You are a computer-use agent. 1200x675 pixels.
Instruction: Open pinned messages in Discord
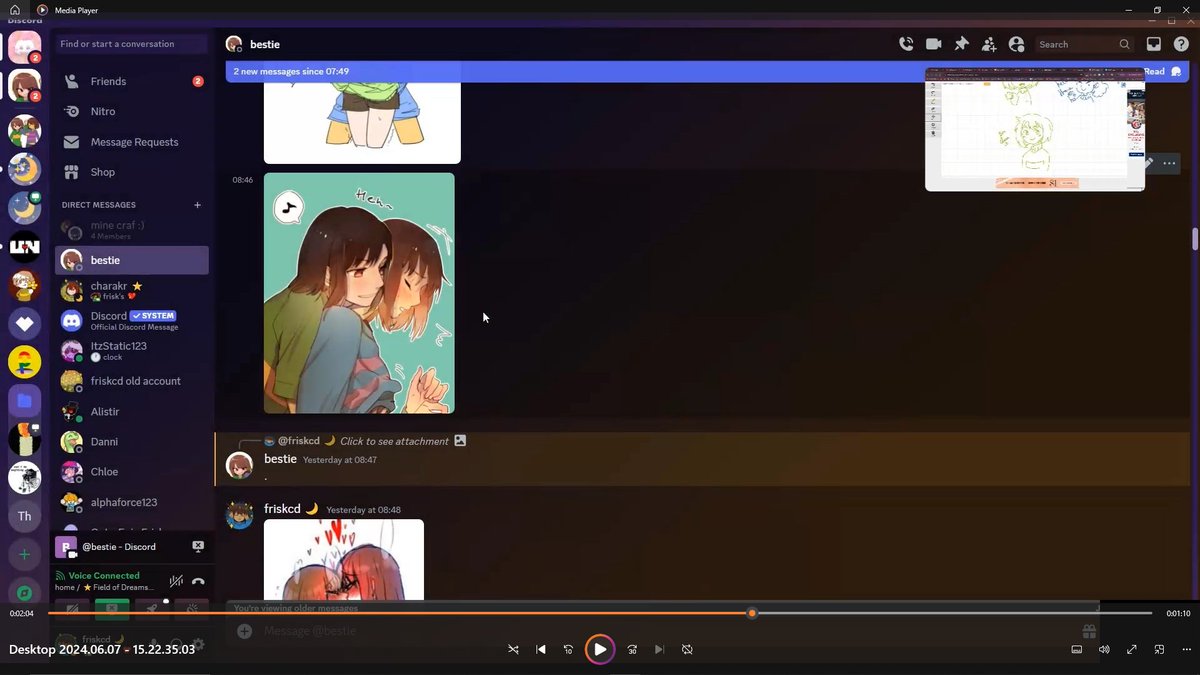pos(961,44)
